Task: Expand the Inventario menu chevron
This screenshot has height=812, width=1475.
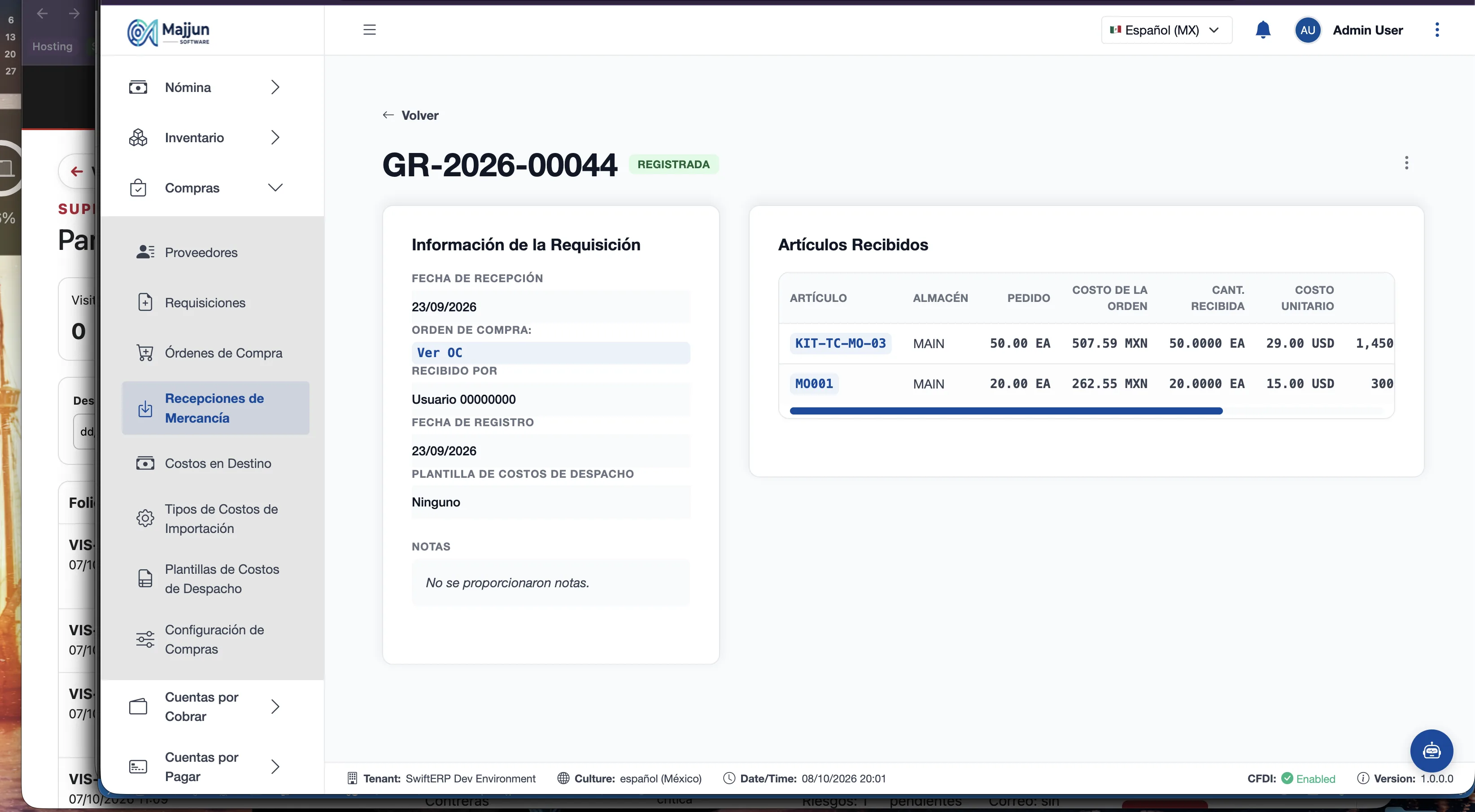Action: pyautogui.click(x=275, y=137)
